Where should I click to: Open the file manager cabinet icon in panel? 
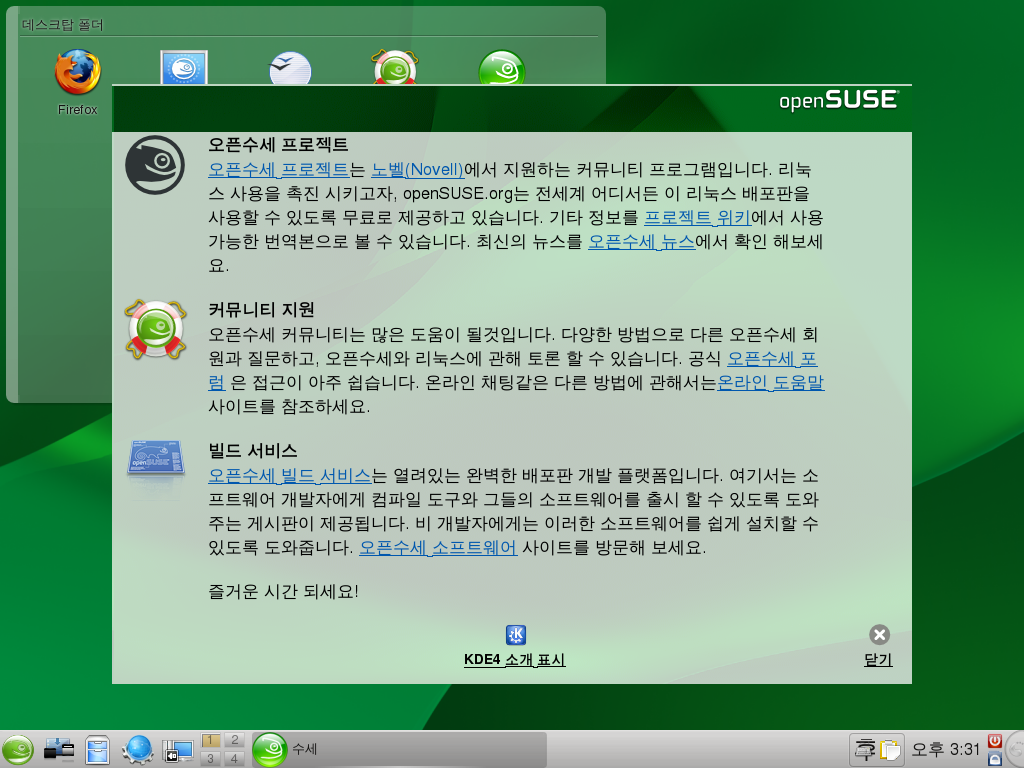tap(97, 750)
